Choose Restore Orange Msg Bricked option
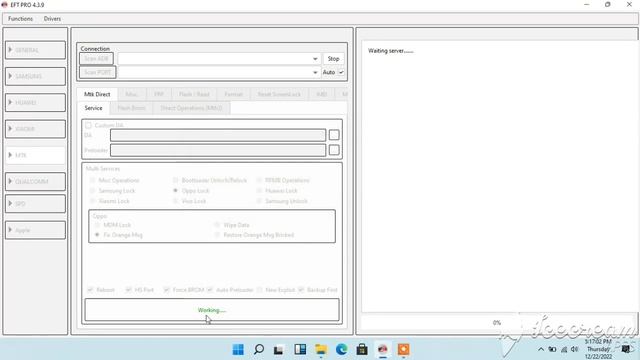Screen dimensions: 640x360 217,235
